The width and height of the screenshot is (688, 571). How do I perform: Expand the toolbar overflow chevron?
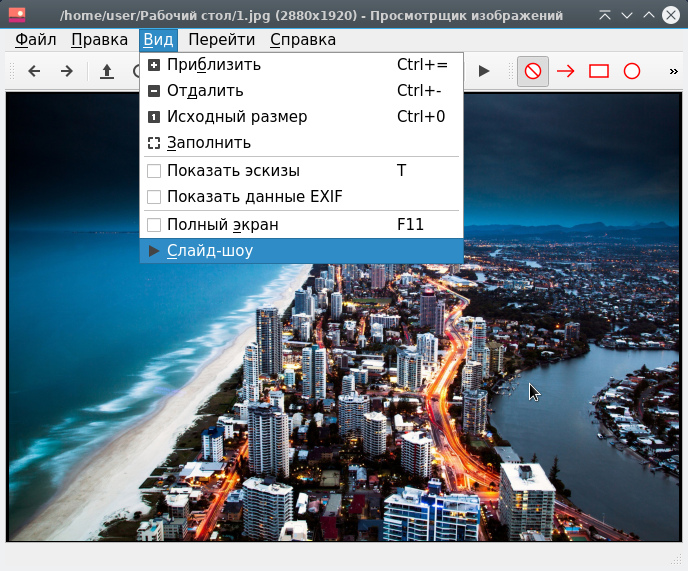click(674, 71)
